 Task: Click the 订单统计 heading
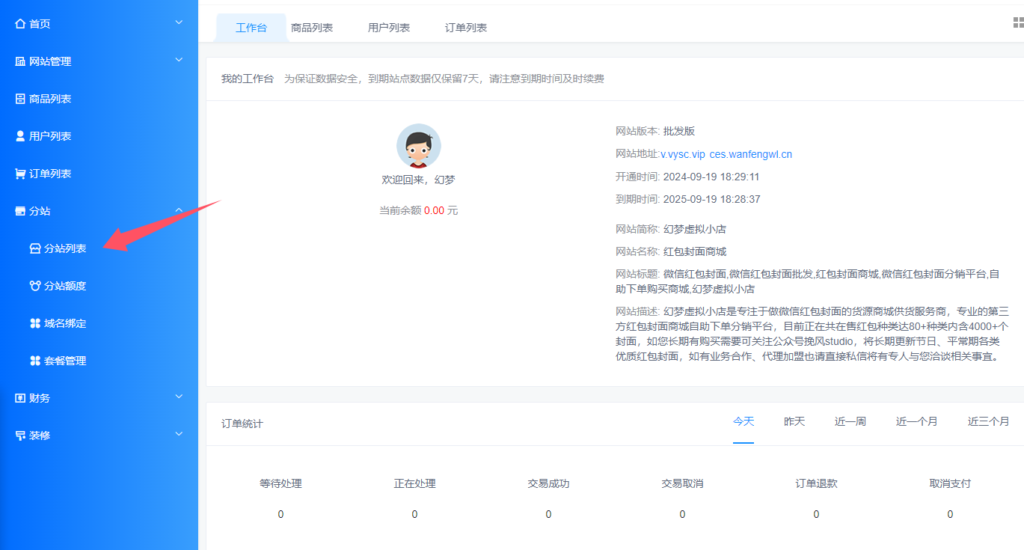(242, 424)
